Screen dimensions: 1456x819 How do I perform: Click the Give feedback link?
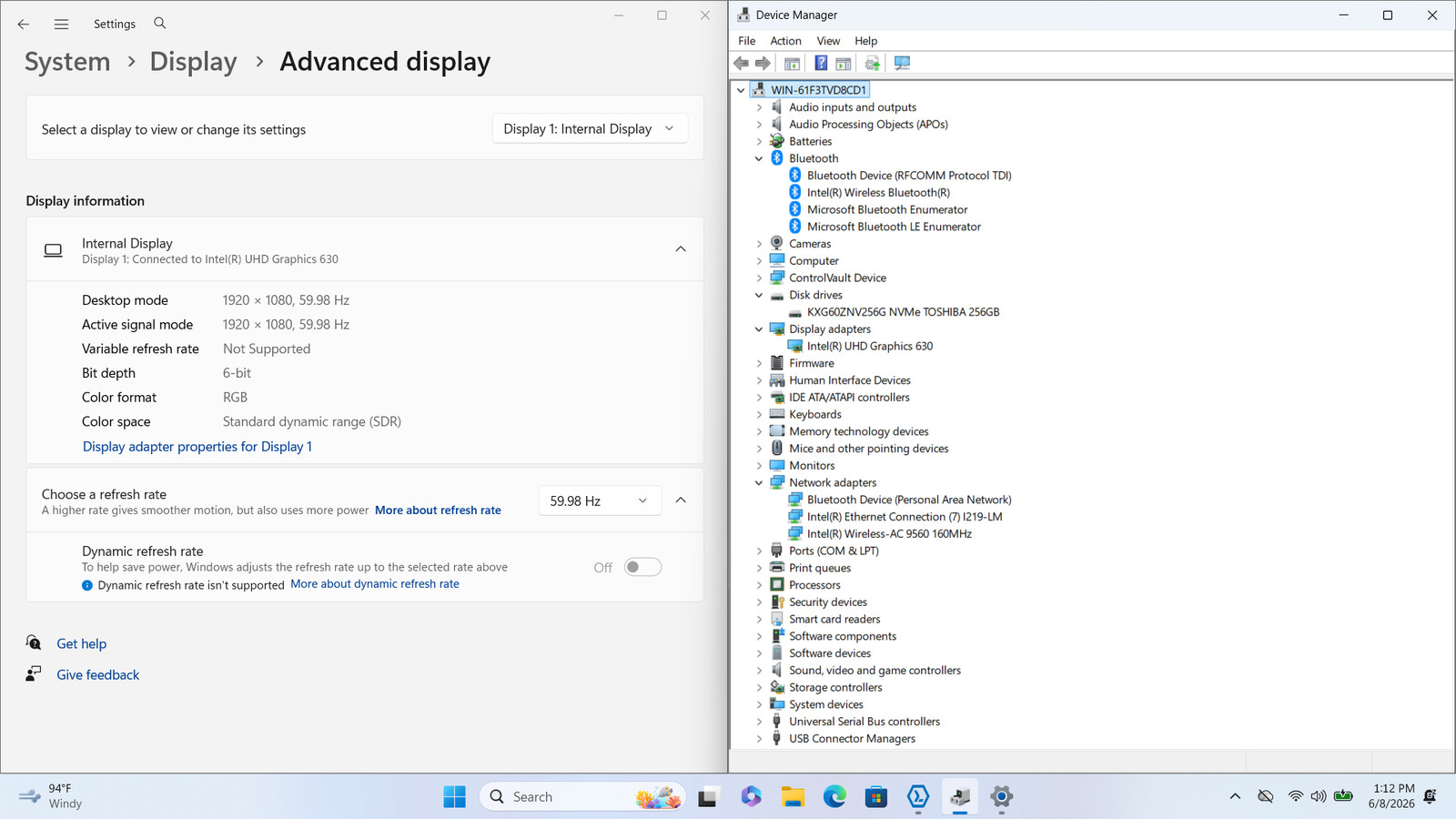[x=97, y=674]
